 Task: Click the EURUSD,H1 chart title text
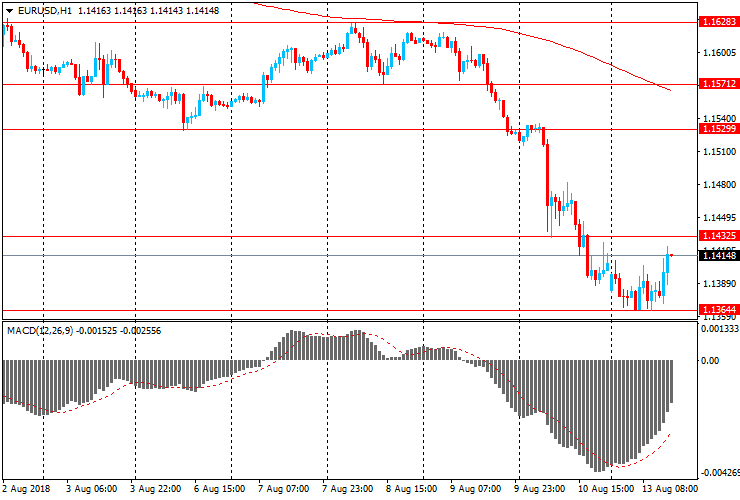[45, 10]
